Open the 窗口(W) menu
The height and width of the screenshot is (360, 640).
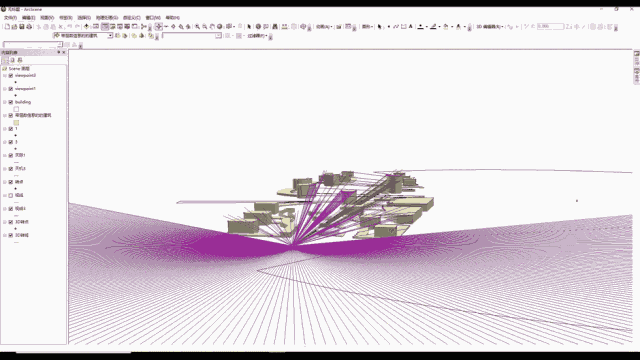click(153, 18)
